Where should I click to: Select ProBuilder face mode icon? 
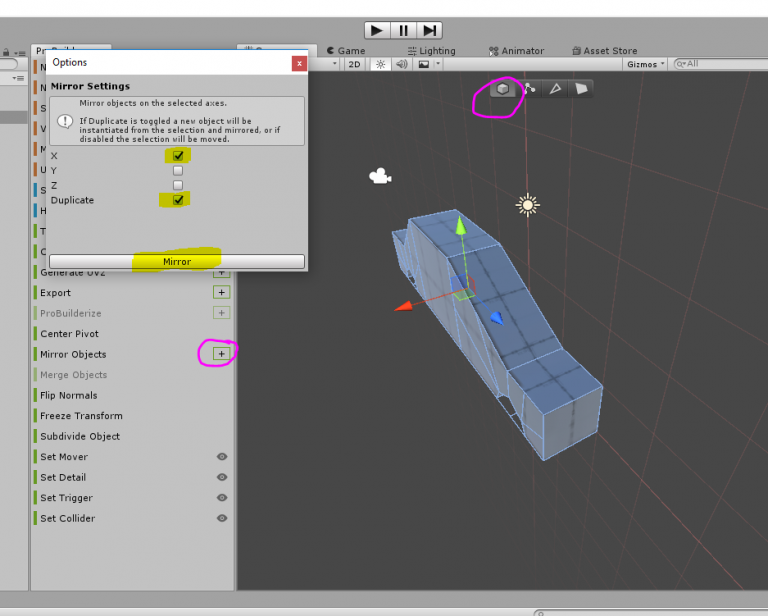[x=581, y=89]
